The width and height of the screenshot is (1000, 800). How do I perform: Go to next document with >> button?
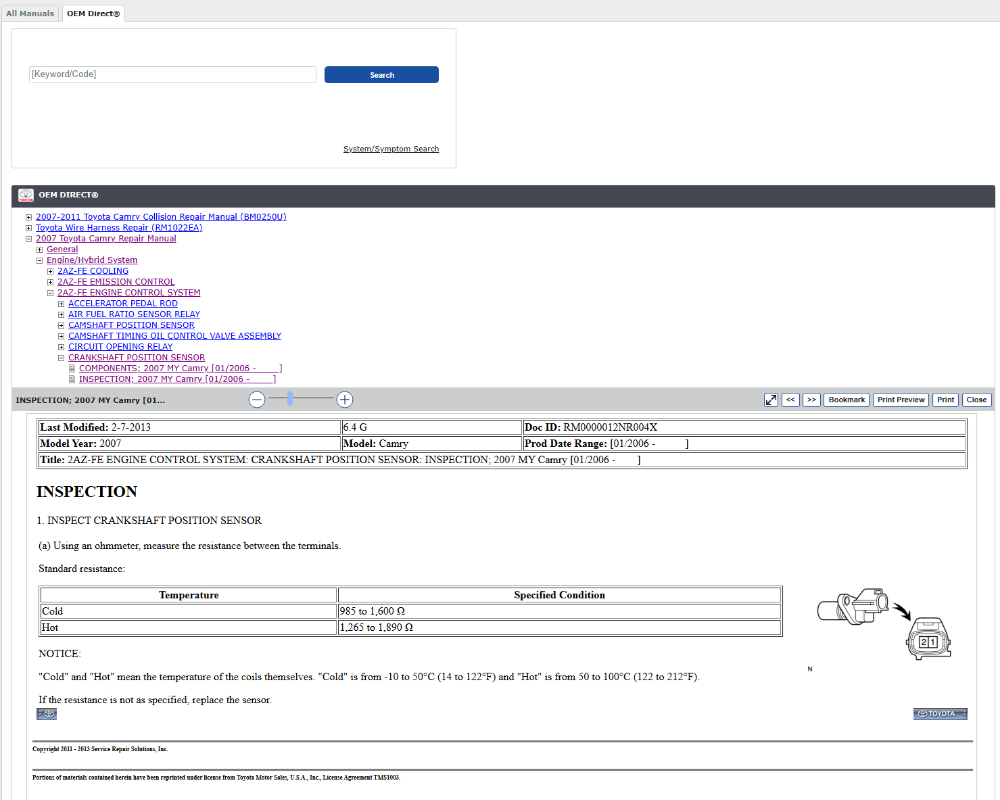point(811,400)
